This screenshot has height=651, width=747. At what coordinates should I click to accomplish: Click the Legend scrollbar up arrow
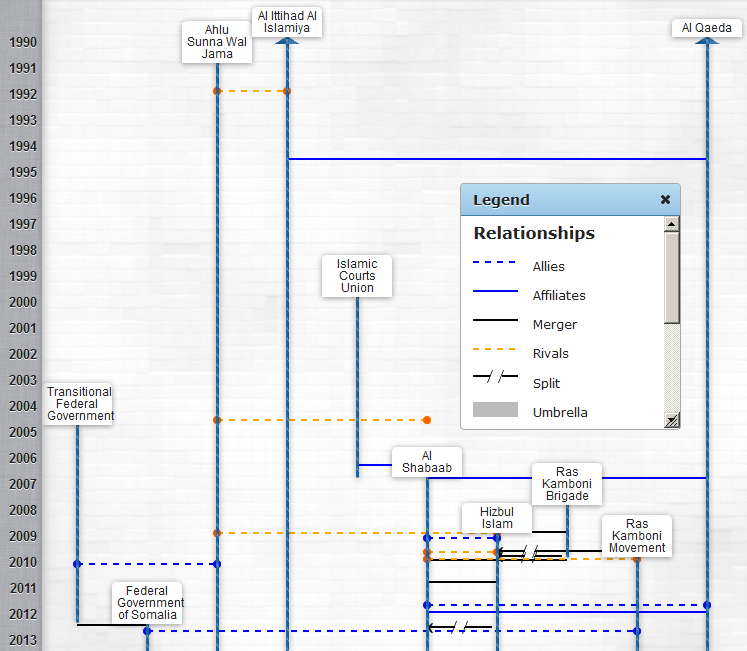(x=671, y=224)
